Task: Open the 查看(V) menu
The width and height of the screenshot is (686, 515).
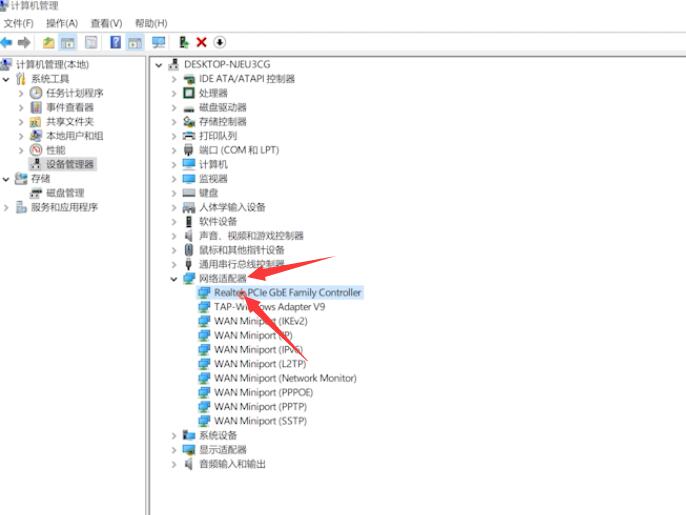Action: pos(106,23)
